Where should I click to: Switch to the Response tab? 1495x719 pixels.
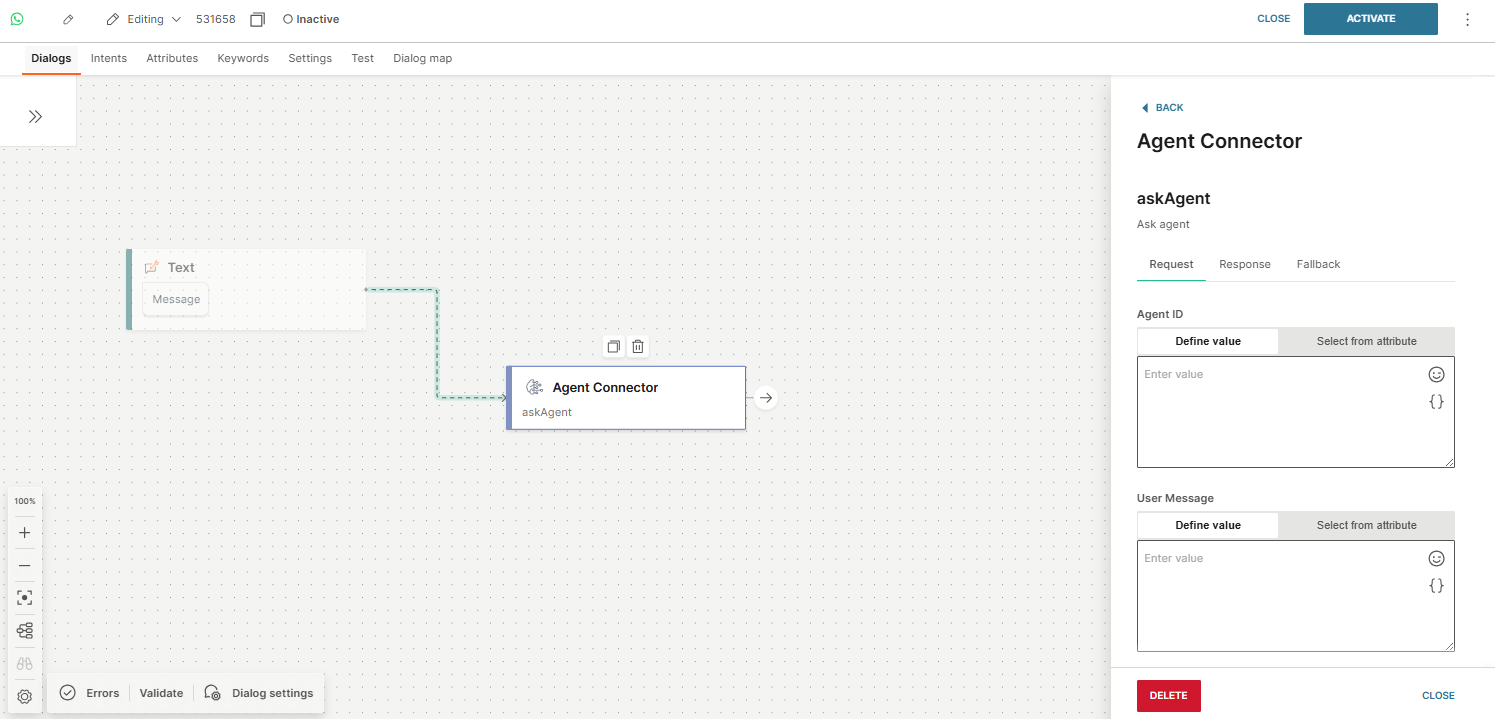1244,264
